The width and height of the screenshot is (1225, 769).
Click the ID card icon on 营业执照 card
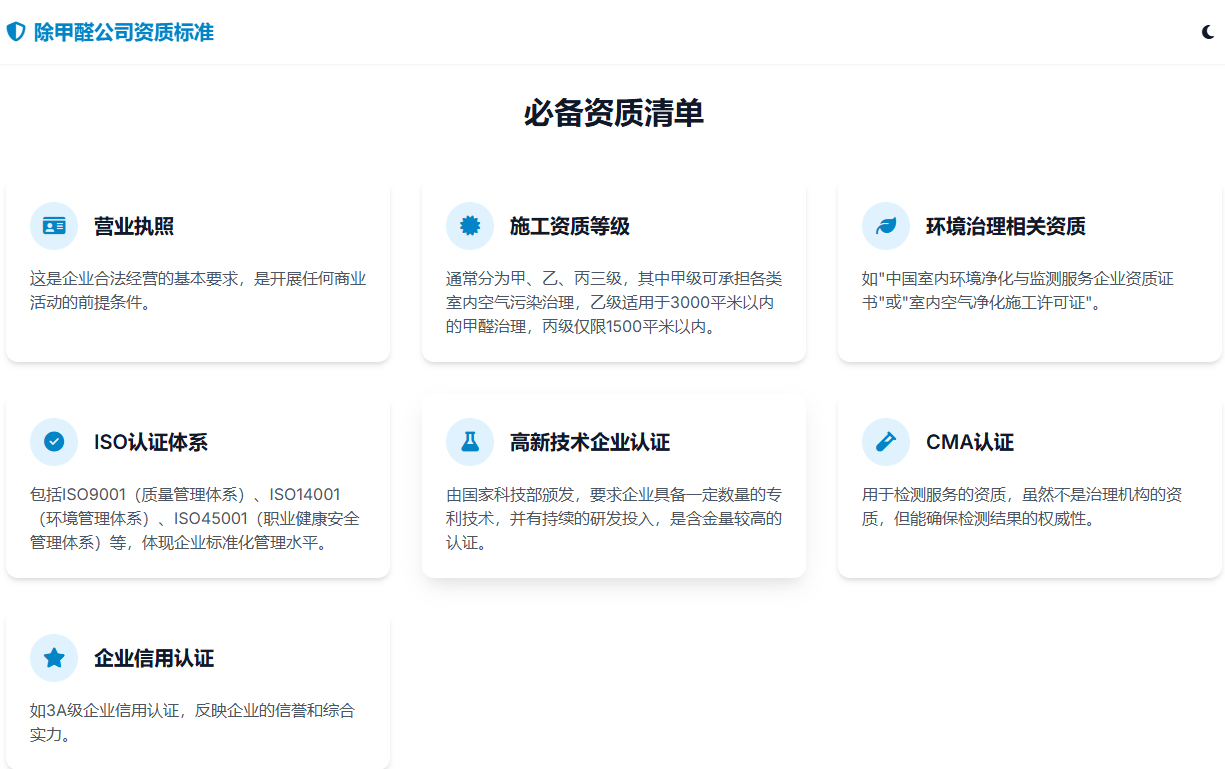[54, 226]
